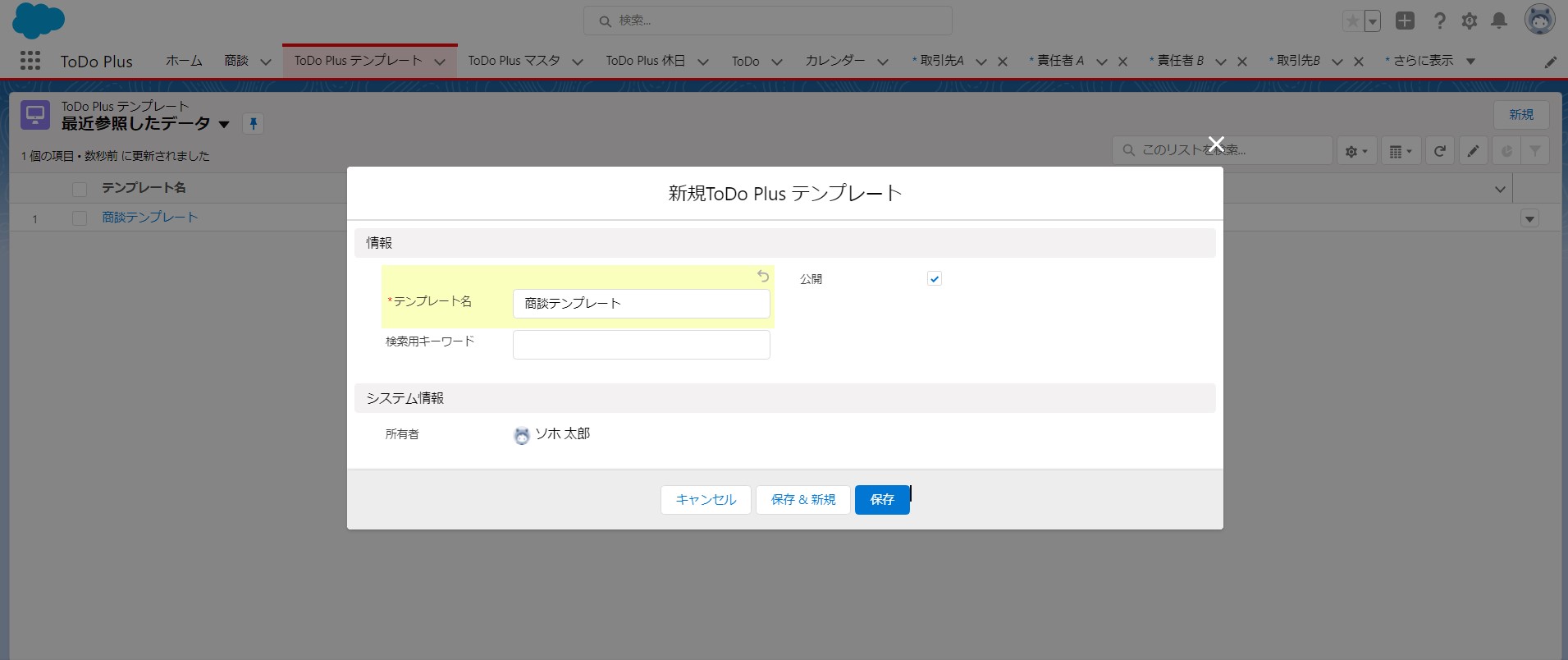Switch to the ToDo Plus 休日 tab
Image resolution: width=1568 pixels, height=660 pixels.
coord(646,61)
